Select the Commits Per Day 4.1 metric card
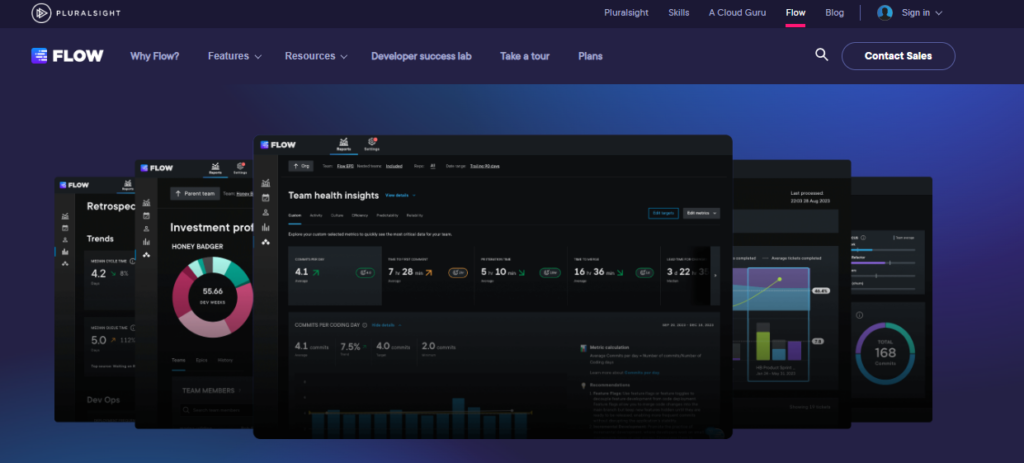 pos(335,276)
